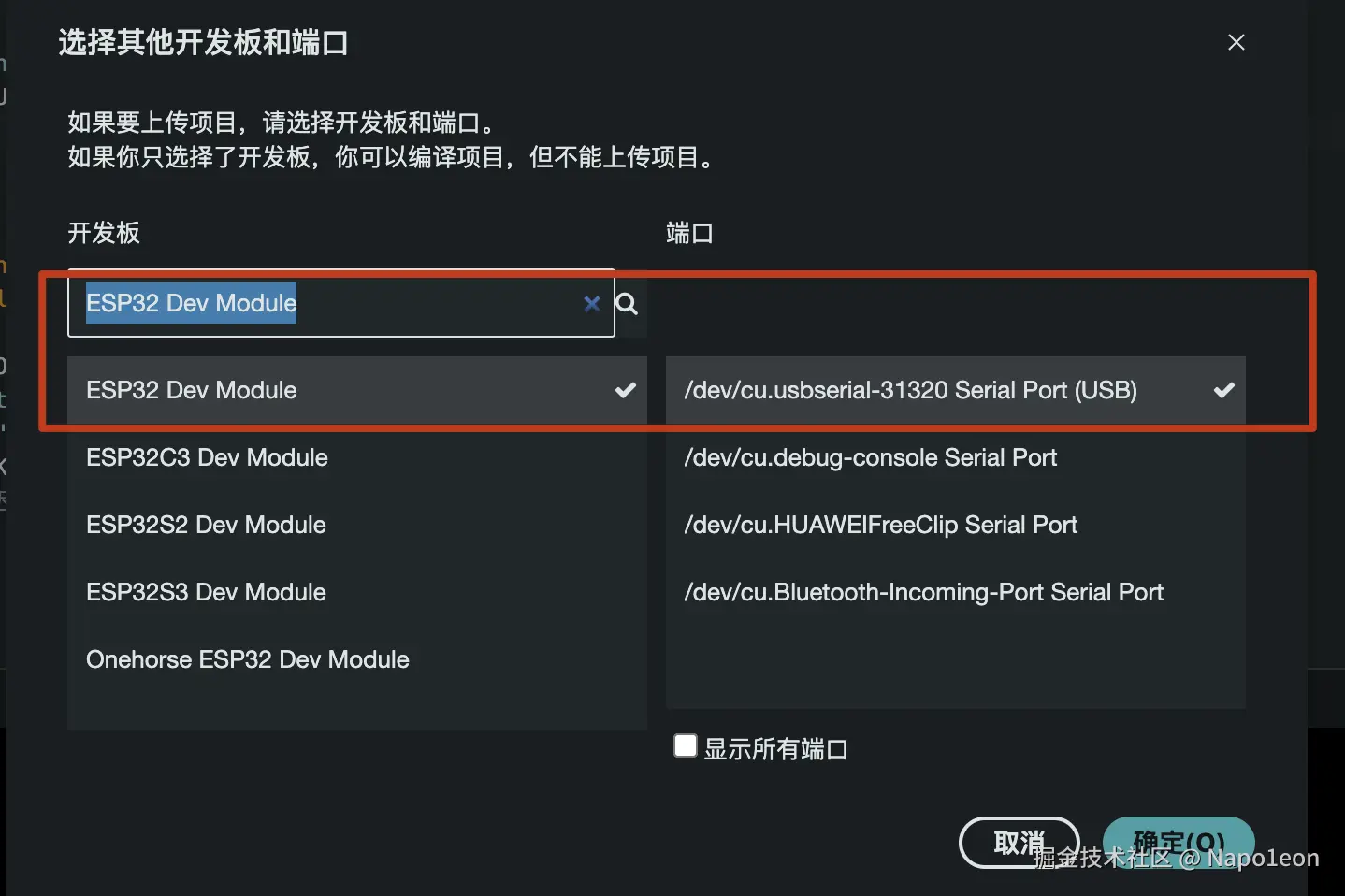1345x896 pixels.
Task: Confirm with the 确定 button
Action: [x=1178, y=842]
